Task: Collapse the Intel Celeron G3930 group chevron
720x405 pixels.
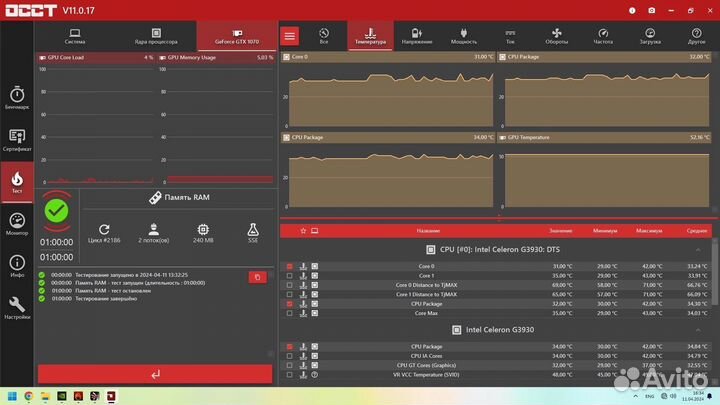Action: (x=698, y=330)
